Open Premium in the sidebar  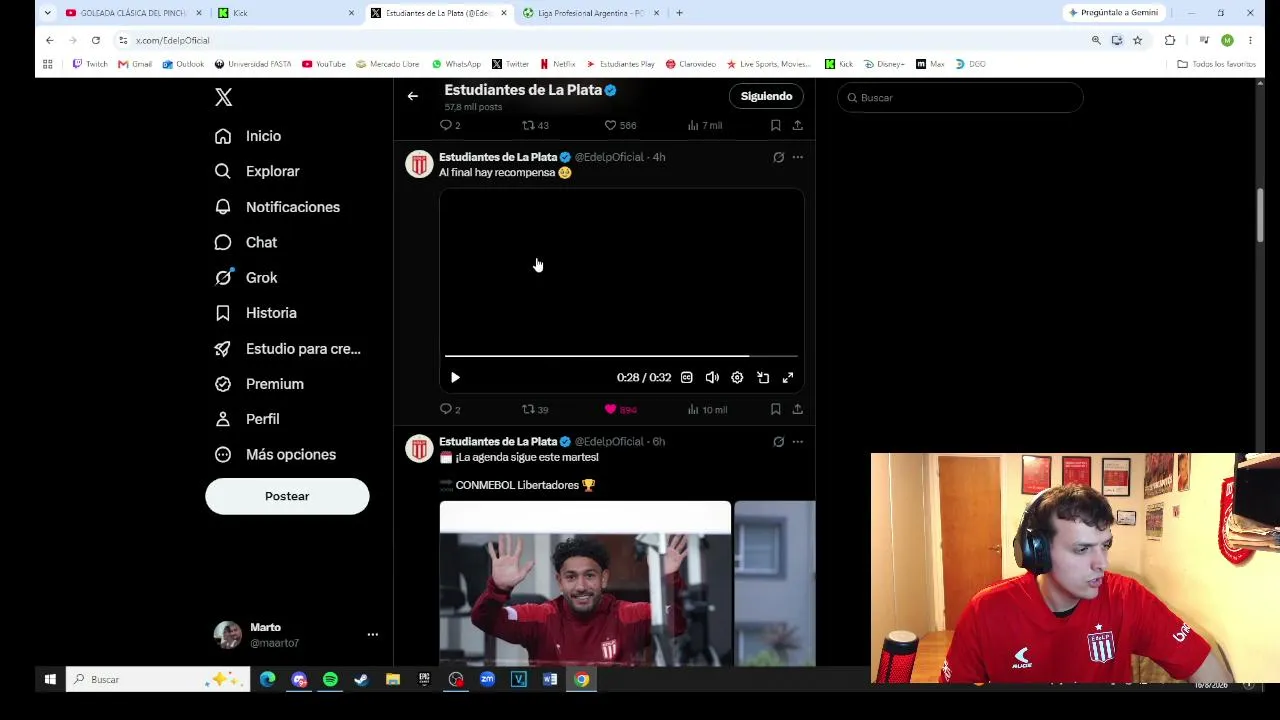pos(260,384)
